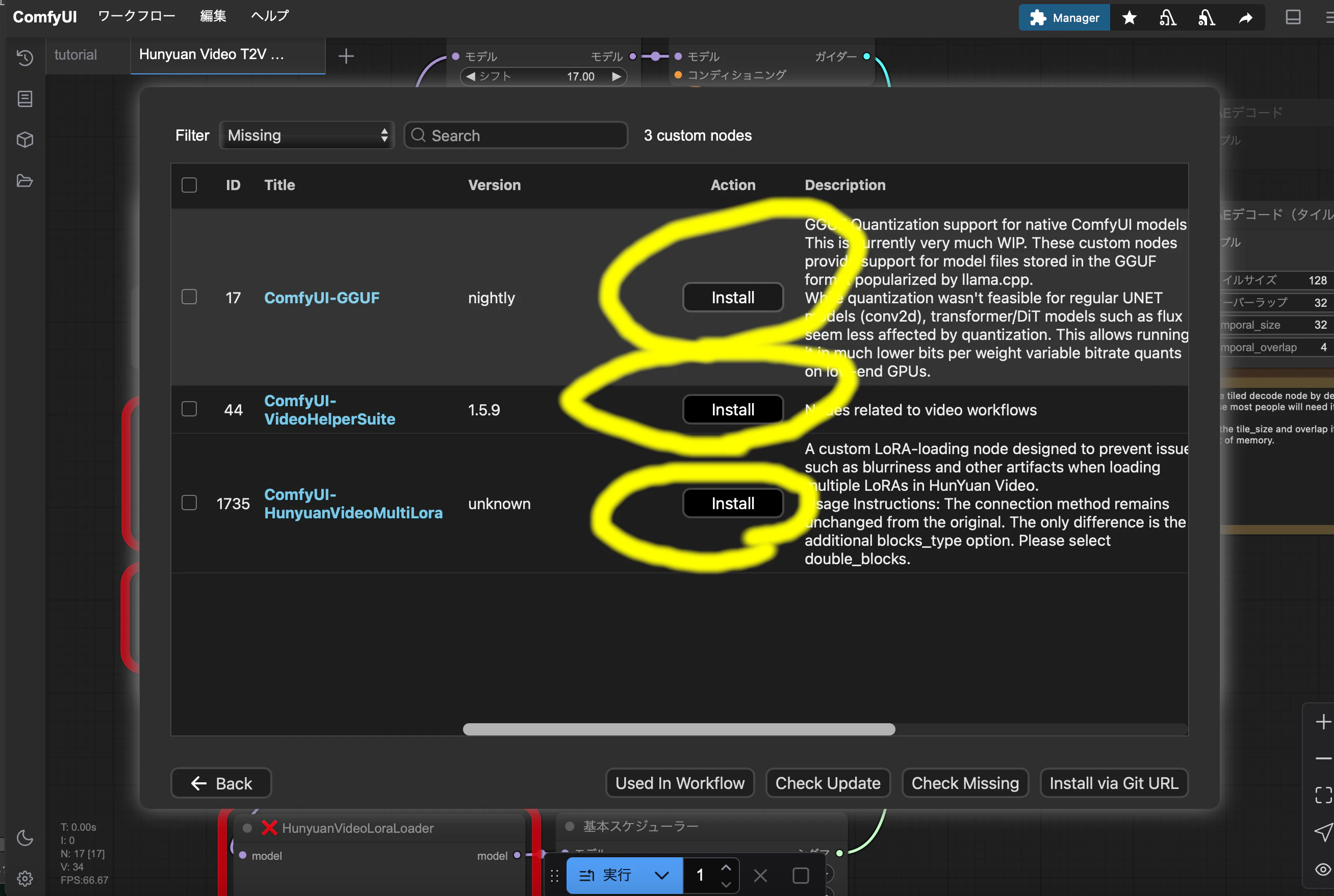Viewport: 1334px width, 896px height.
Task: Check the ComfyUI-VideoHelperSuite row checkbox
Action: point(189,409)
